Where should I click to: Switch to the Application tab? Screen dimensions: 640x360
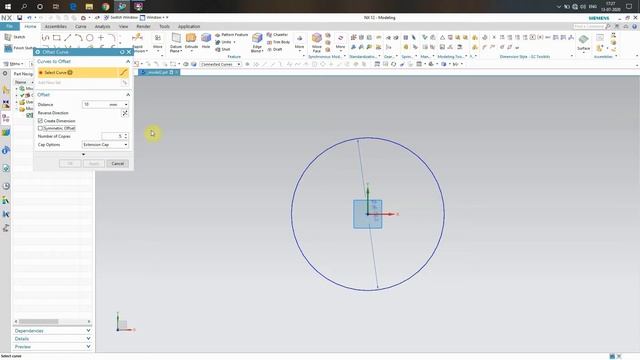pyautogui.click(x=189, y=27)
